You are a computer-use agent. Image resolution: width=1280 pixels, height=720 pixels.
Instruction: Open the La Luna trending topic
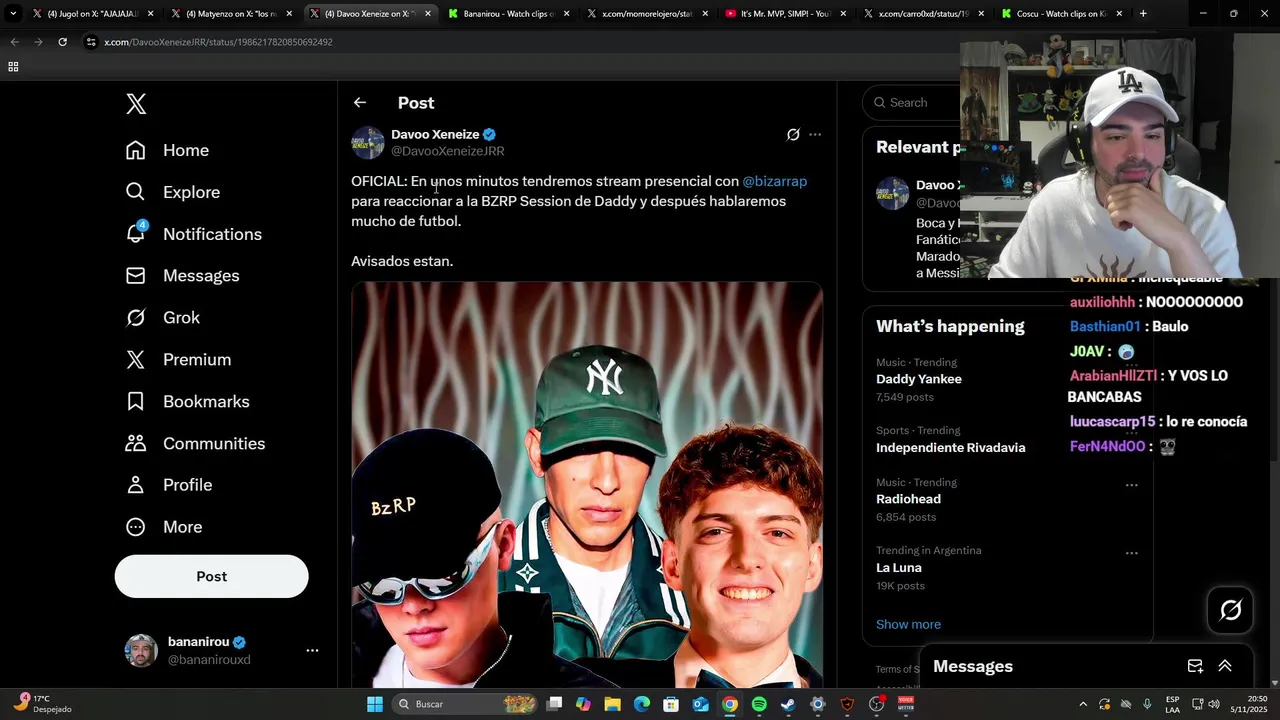[898, 568]
